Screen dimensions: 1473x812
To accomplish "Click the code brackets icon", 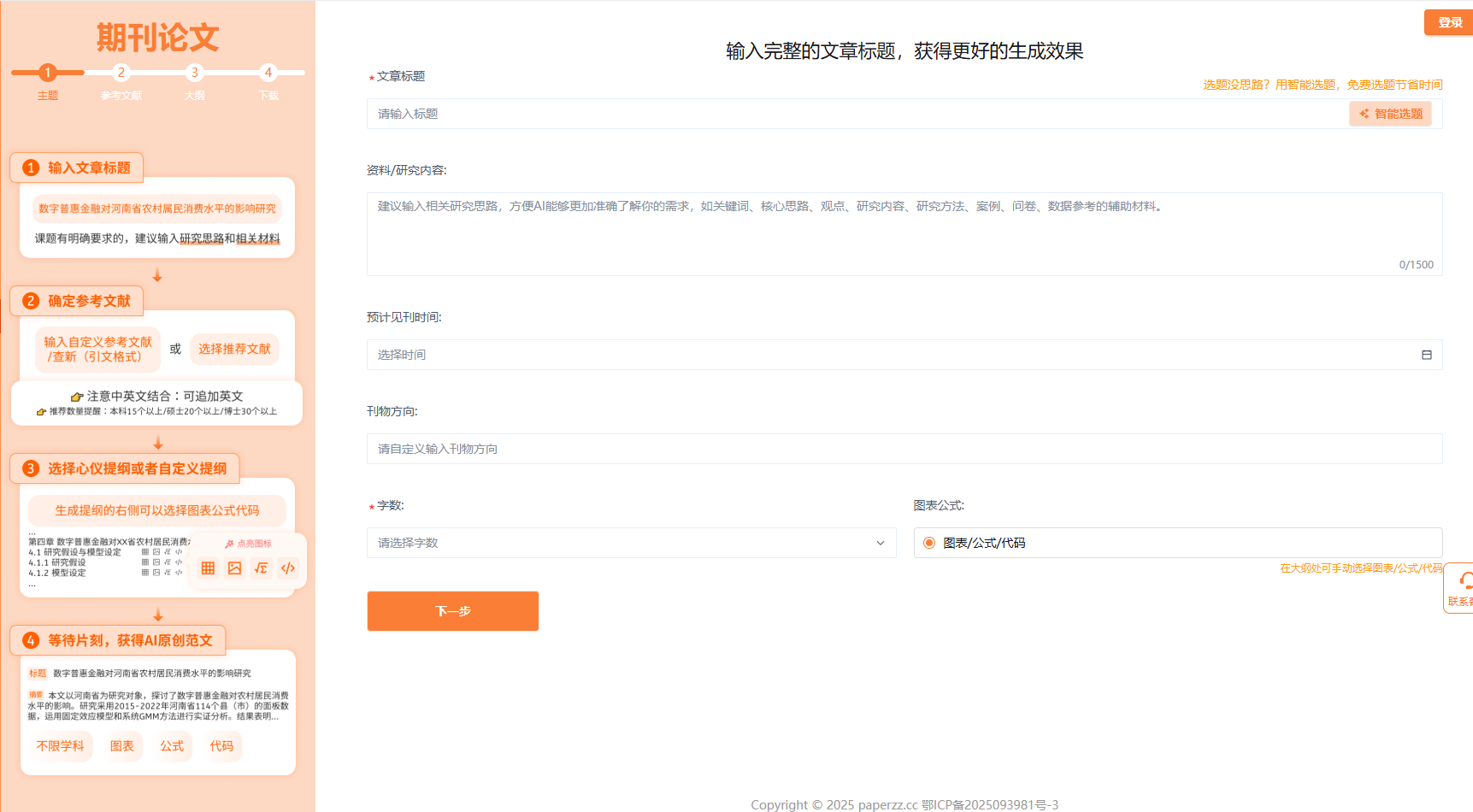I will pos(288,568).
